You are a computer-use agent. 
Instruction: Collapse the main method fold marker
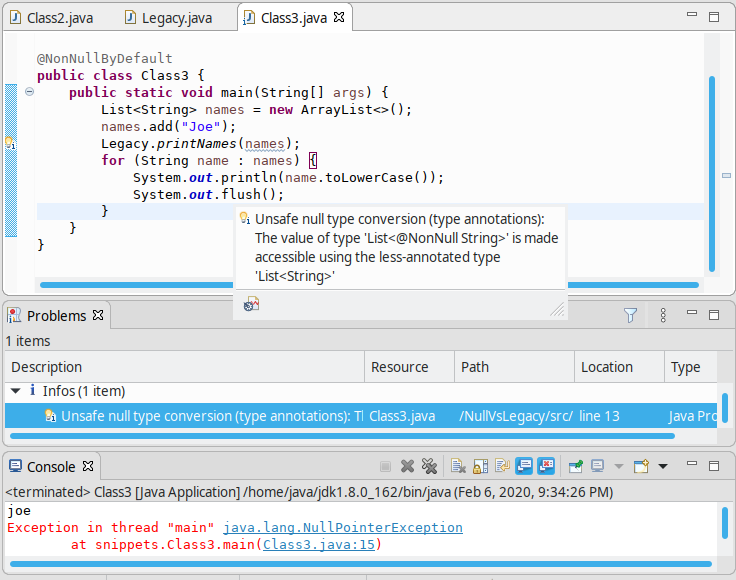pyautogui.click(x=29, y=92)
